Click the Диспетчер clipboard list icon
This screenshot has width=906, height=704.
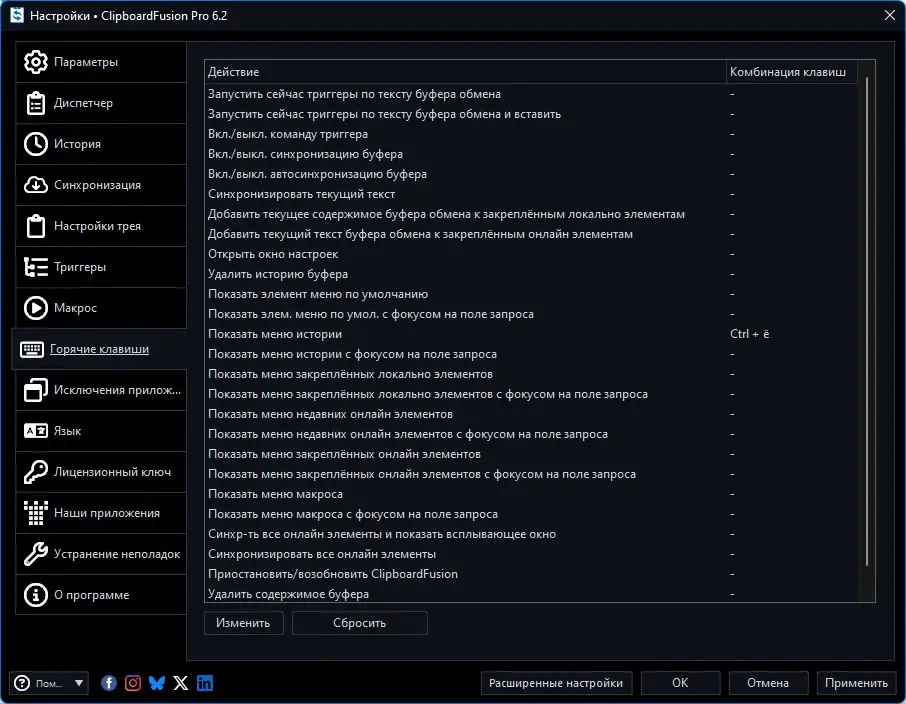tap(35, 103)
